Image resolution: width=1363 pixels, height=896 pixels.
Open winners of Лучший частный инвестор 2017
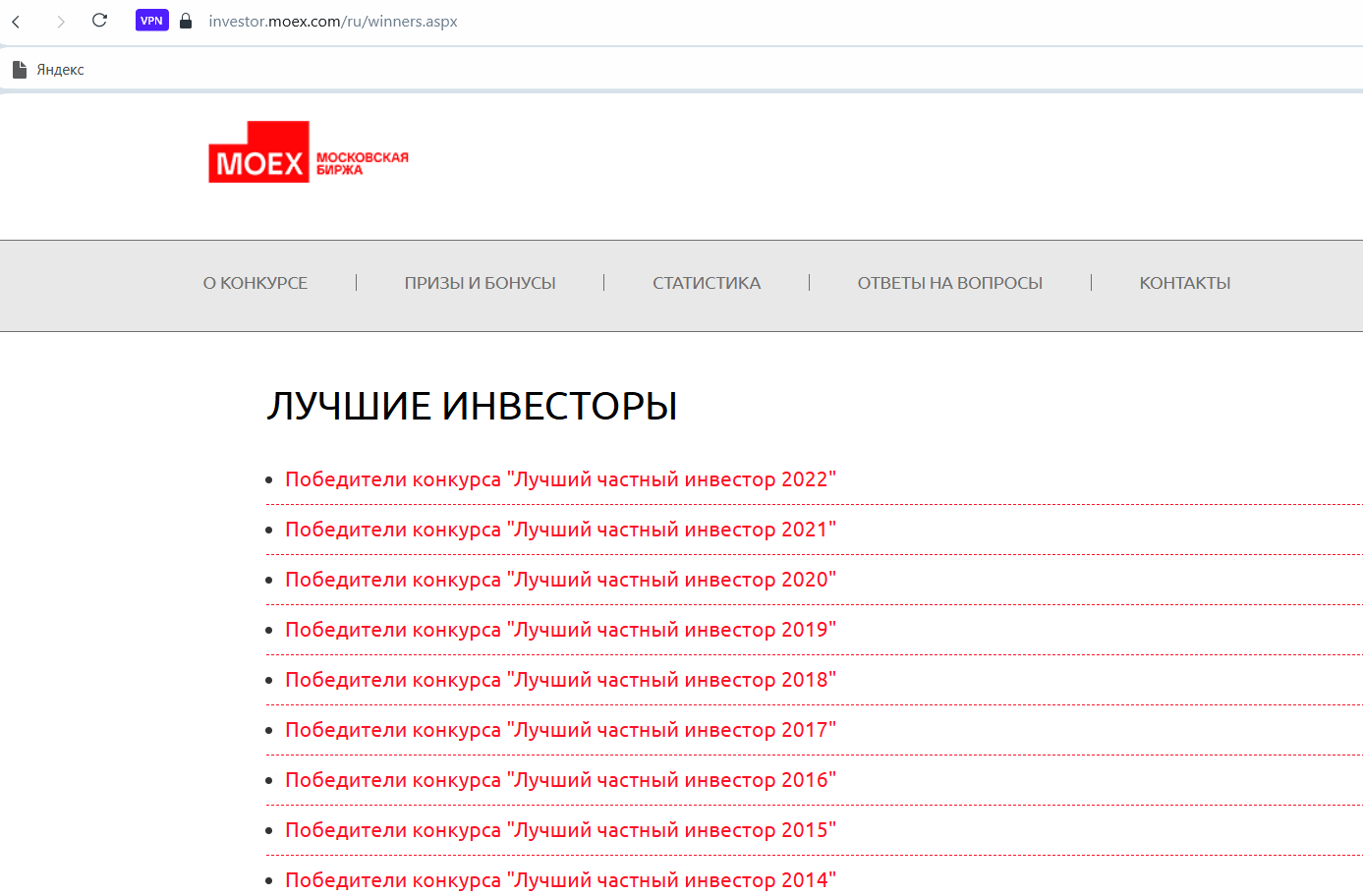pyautogui.click(x=560, y=730)
